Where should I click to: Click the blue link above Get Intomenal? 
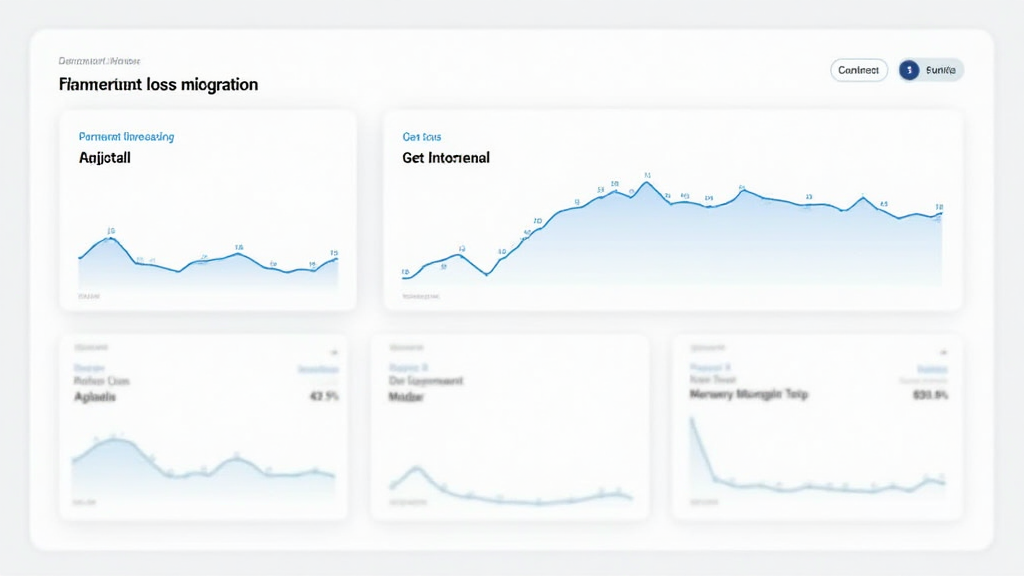coord(422,136)
